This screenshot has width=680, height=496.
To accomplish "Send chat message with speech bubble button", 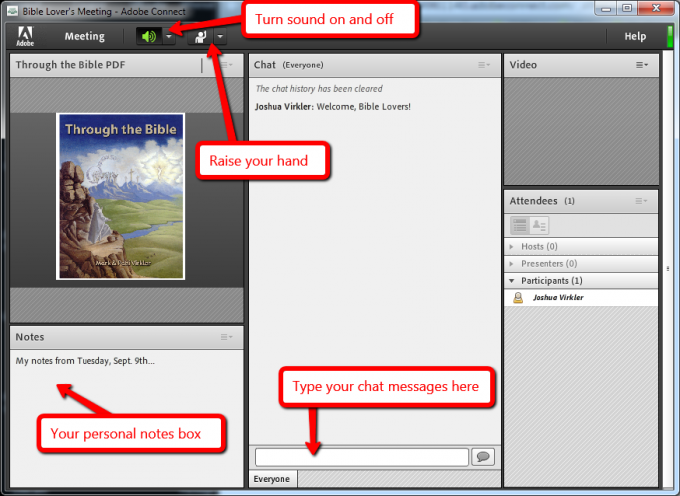I will 483,457.
